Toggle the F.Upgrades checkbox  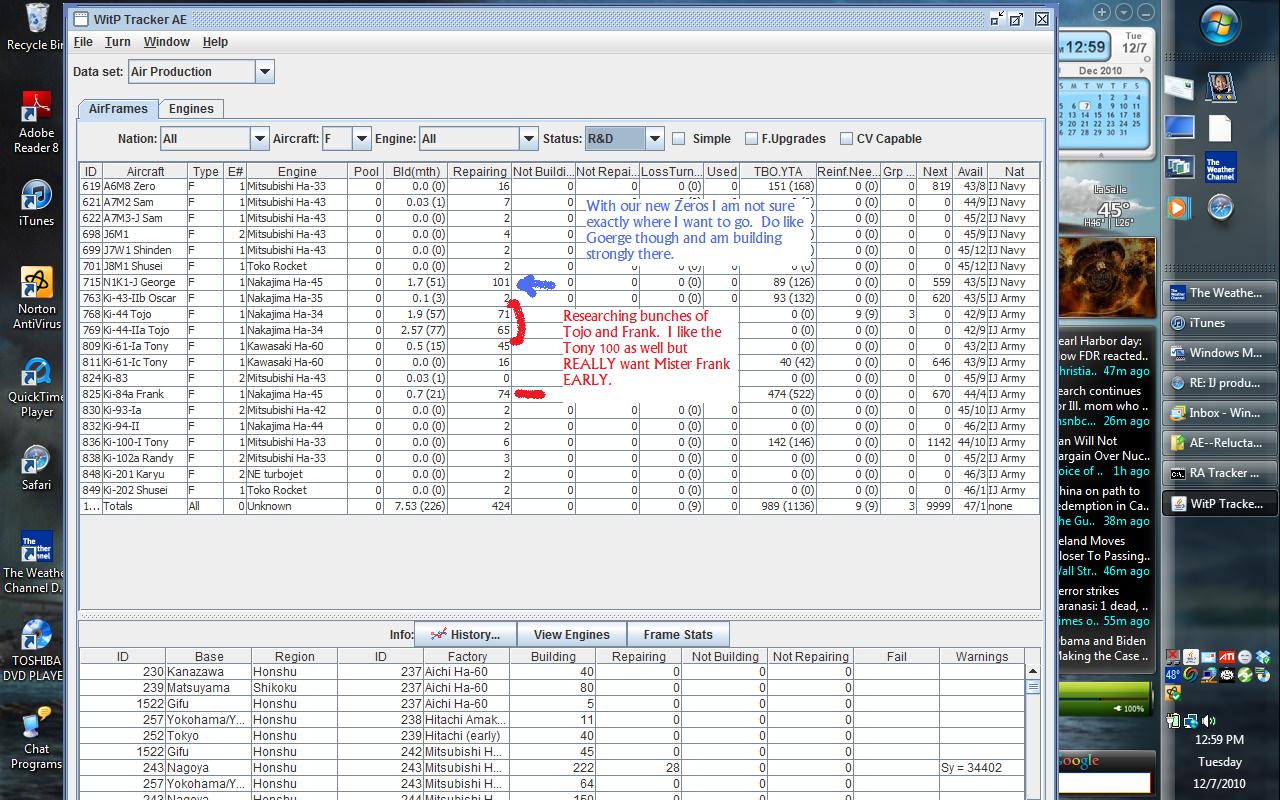pos(751,139)
